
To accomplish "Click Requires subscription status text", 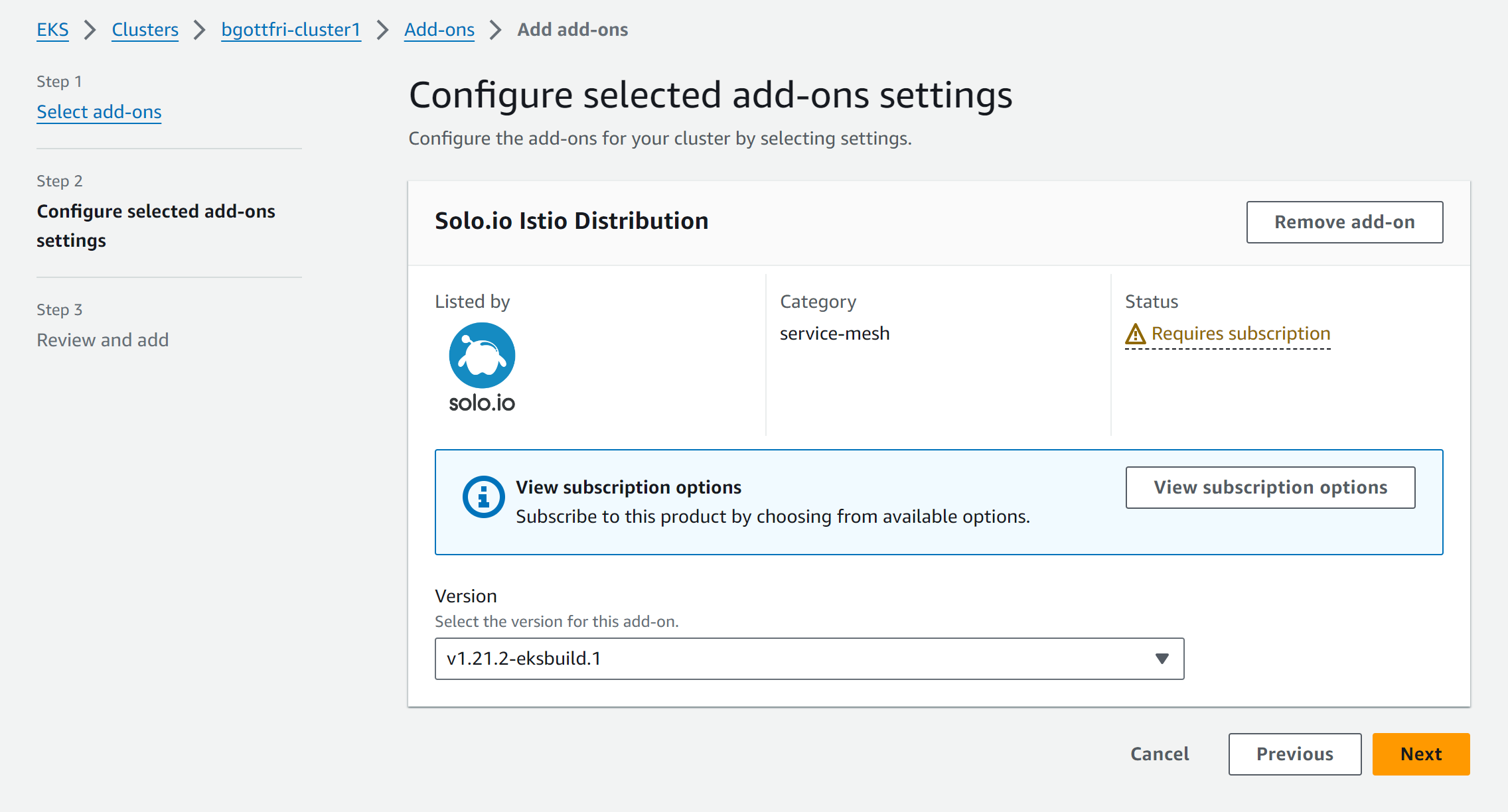I will point(1241,334).
